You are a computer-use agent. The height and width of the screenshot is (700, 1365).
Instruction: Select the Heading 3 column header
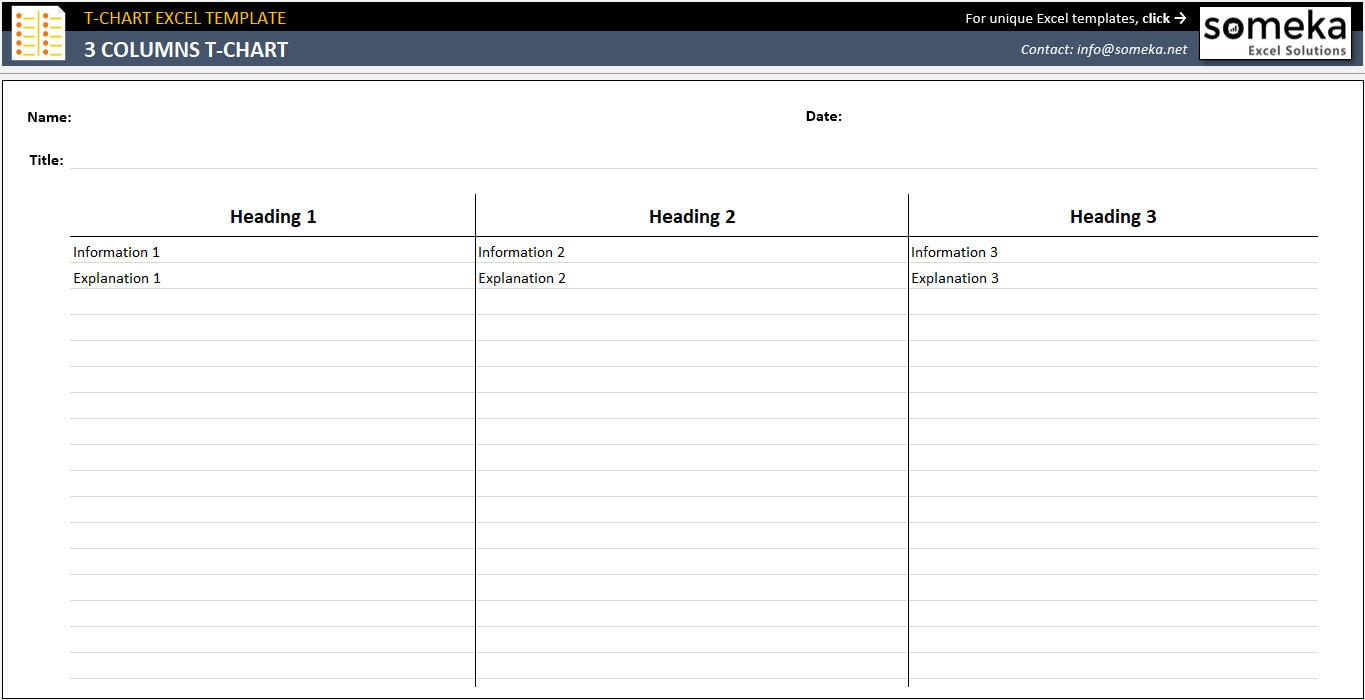tap(1112, 216)
